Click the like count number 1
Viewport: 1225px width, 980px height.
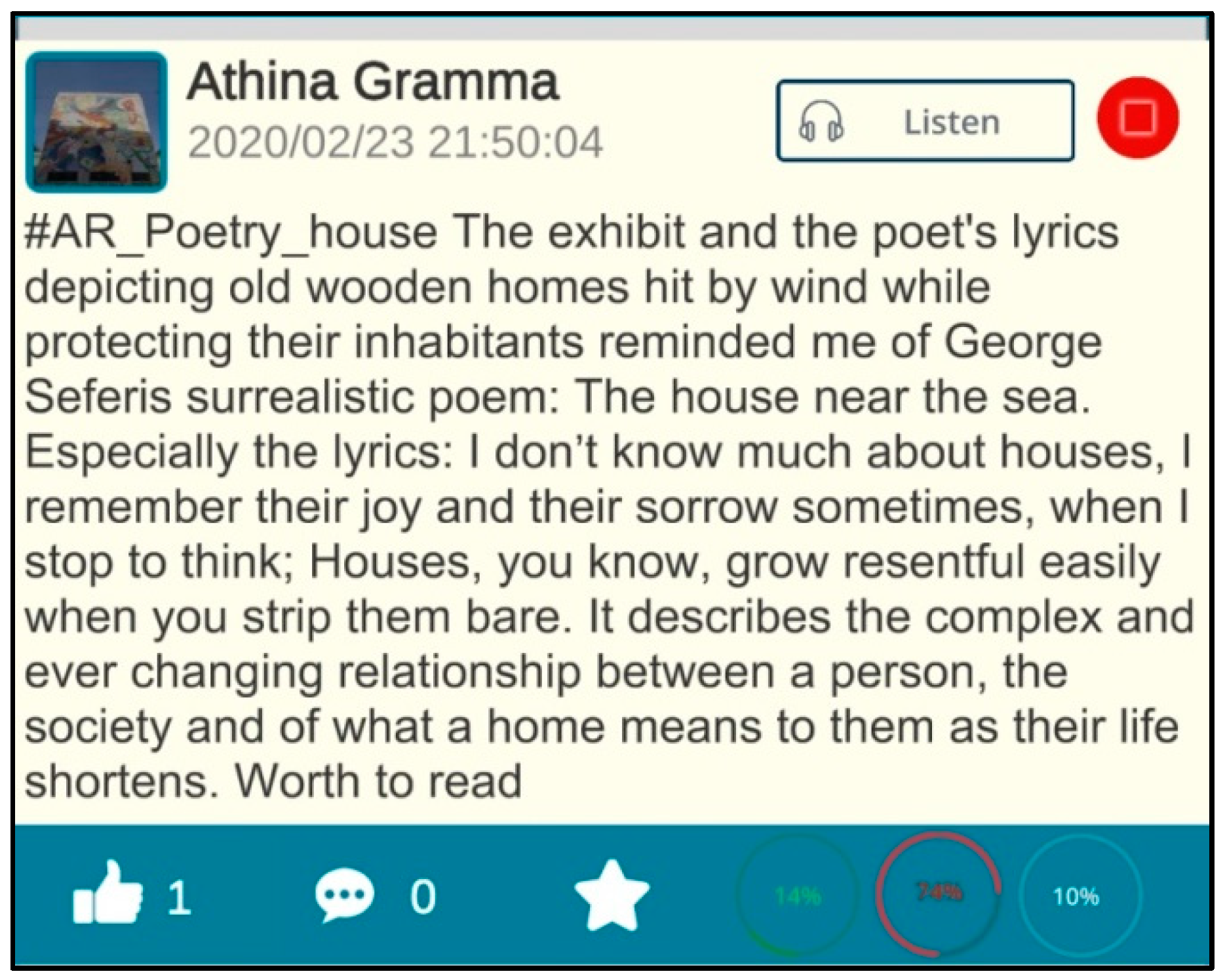click(x=179, y=897)
